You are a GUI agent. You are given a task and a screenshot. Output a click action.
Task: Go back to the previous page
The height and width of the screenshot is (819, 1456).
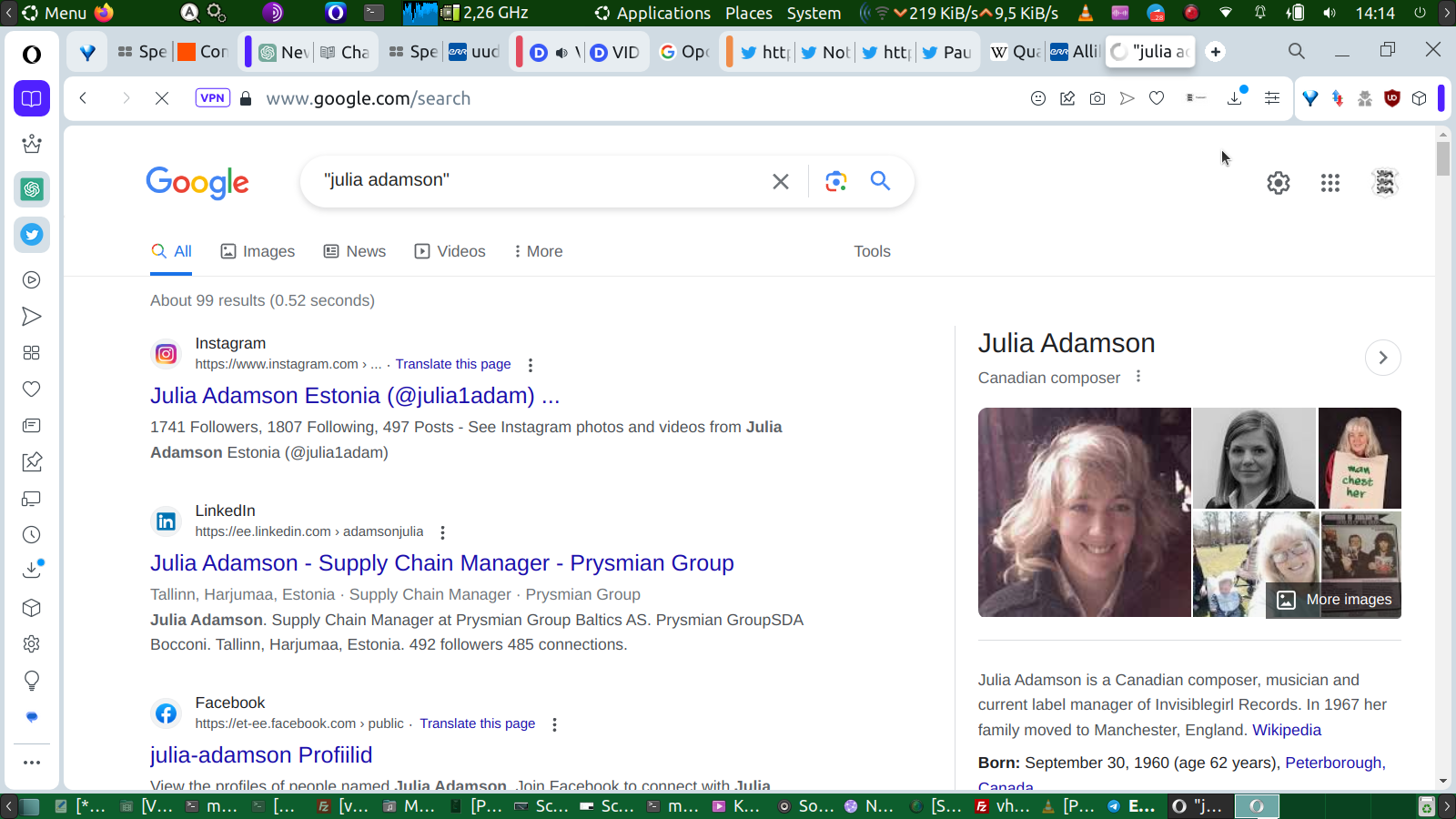83,98
